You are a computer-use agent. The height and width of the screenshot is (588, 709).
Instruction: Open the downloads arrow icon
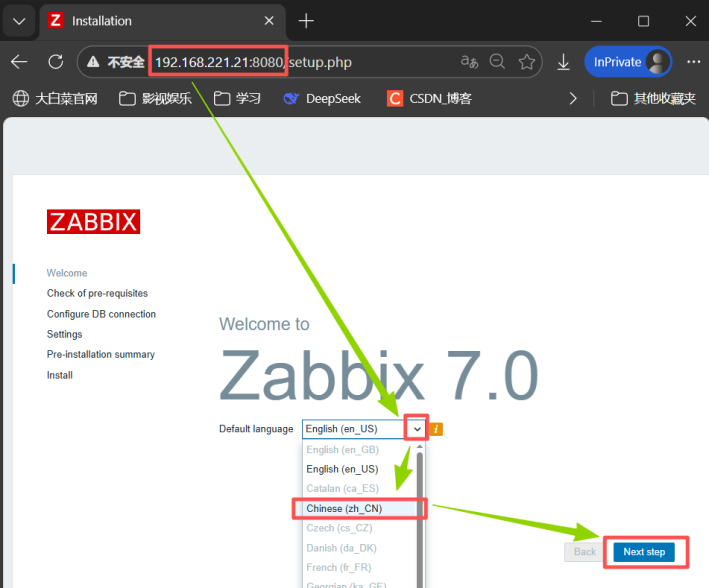[x=563, y=62]
